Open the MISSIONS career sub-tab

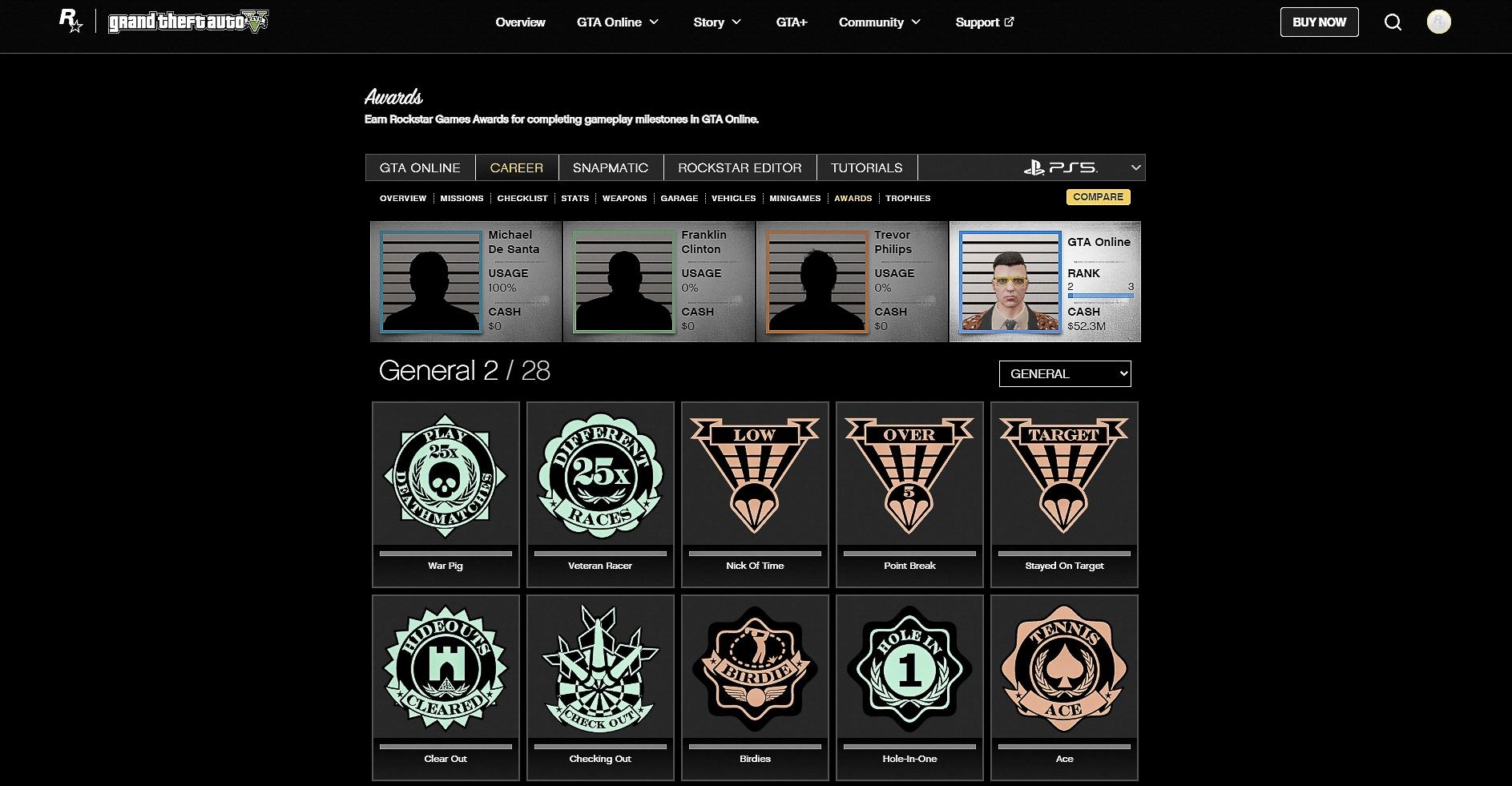pos(462,198)
